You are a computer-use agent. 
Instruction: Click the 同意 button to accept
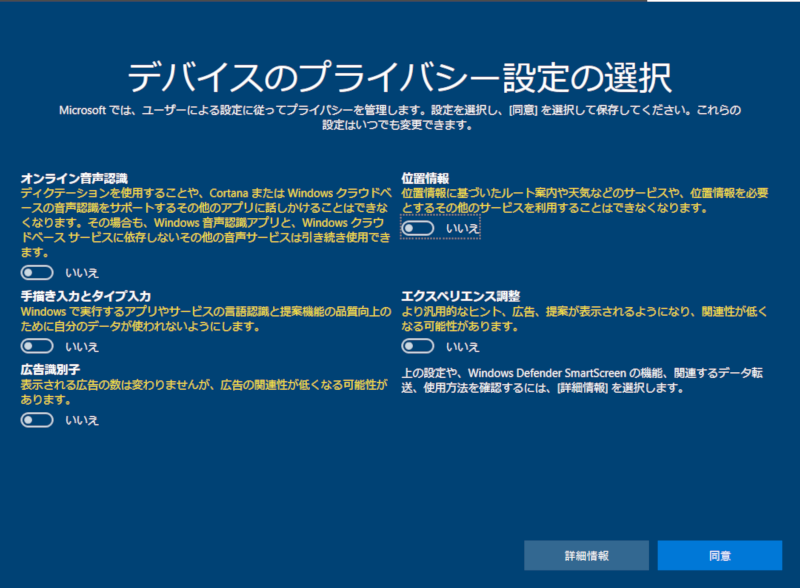tap(719, 555)
